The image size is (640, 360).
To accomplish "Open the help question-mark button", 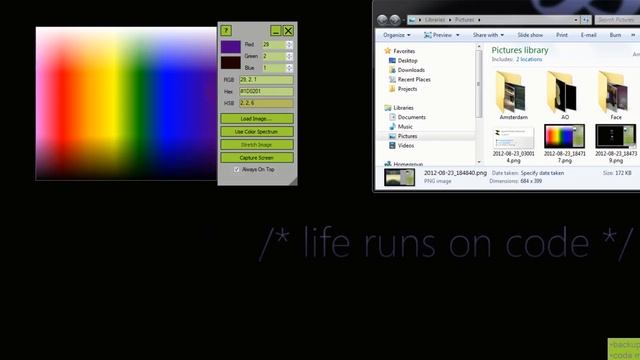I will click(x=226, y=30).
